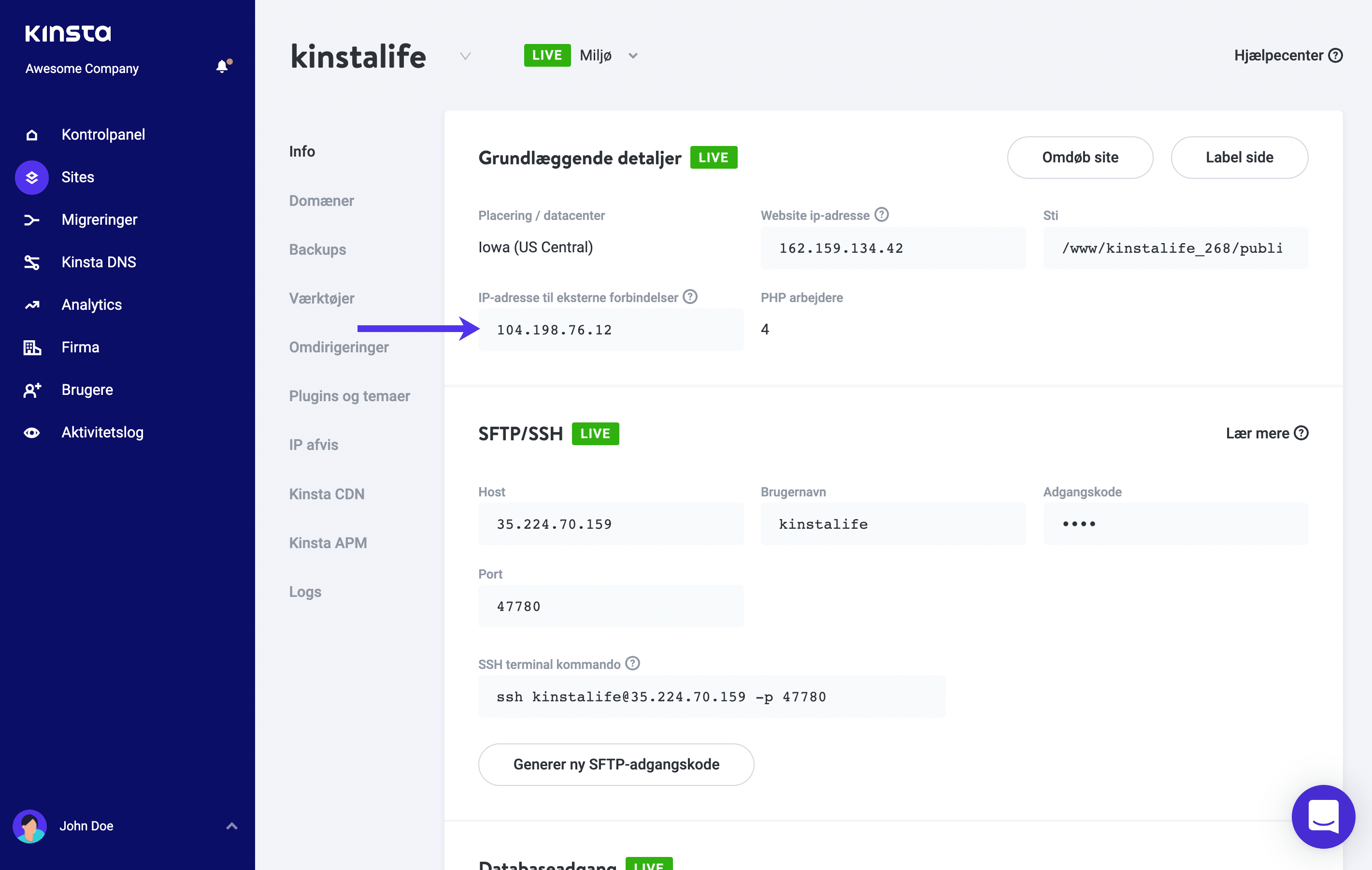Click the Aktivitetslog eye icon

coord(32,433)
